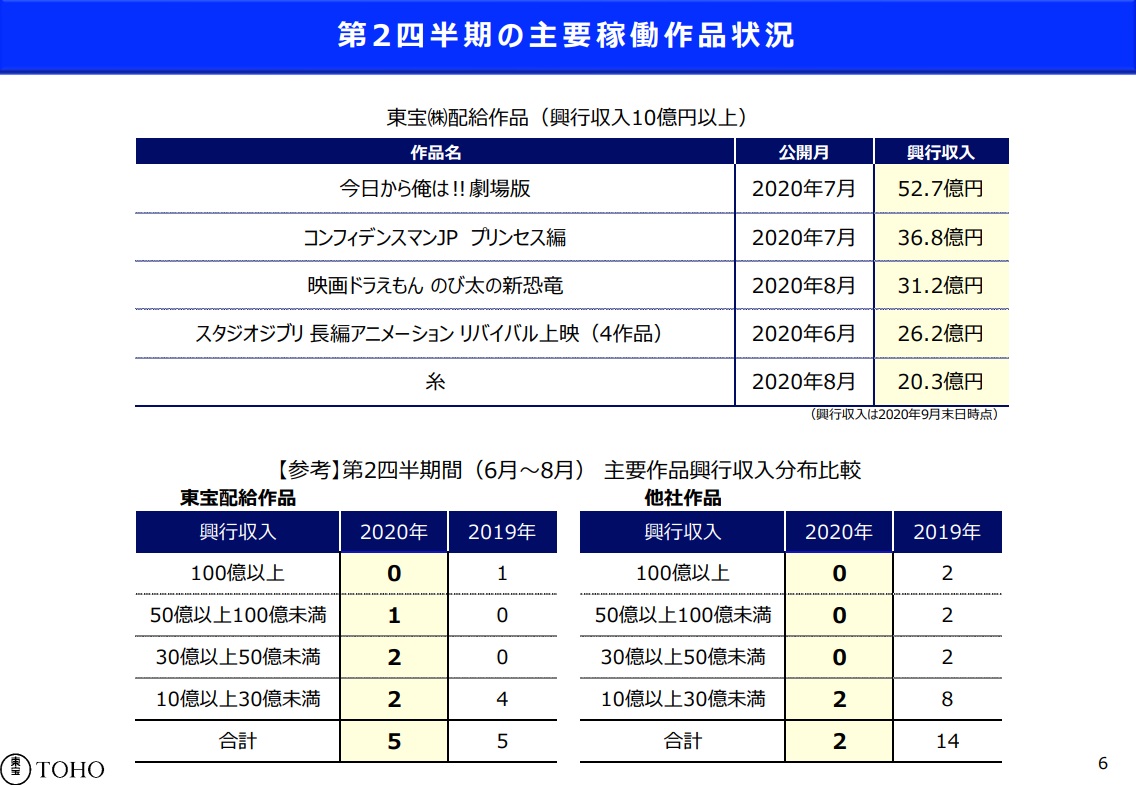1136x785 pixels.
Task: Select the heading 東宝㈱配給作品（興行収入10億円以上）
Action: 567,117
